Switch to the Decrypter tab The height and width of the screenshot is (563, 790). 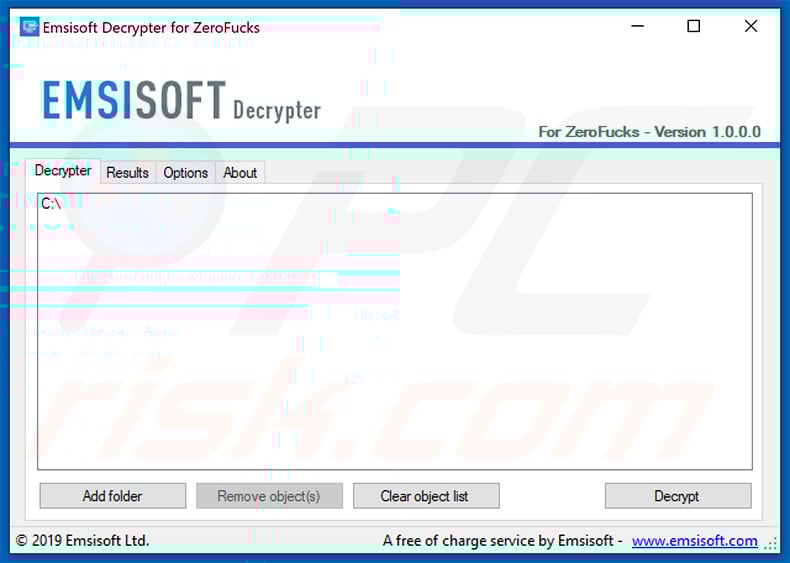63,170
